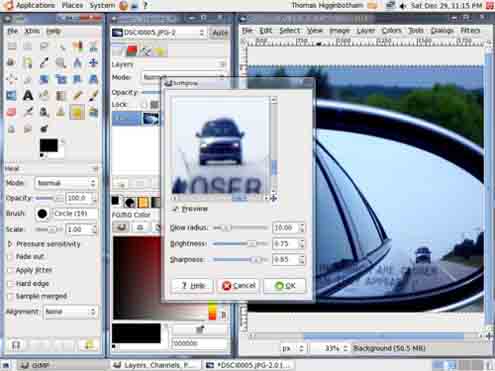This screenshot has height=371, width=495.
Task: Select the Paths tool
Action: click(28, 62)
